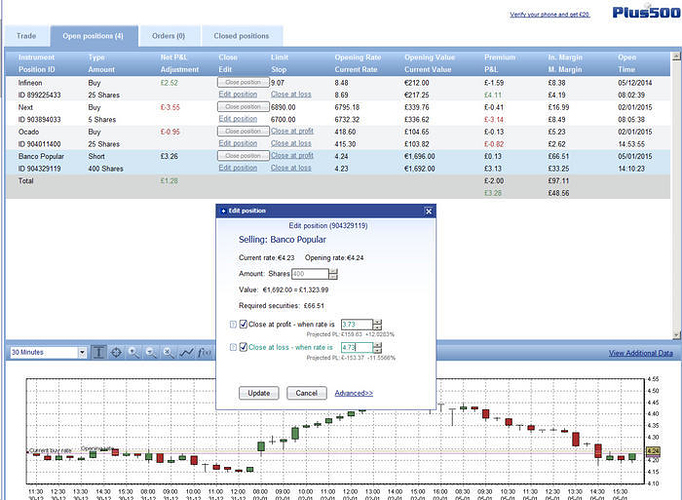Open the Orders (0) tab
Viewport: 682px width, 500px height.
point(169,36)
